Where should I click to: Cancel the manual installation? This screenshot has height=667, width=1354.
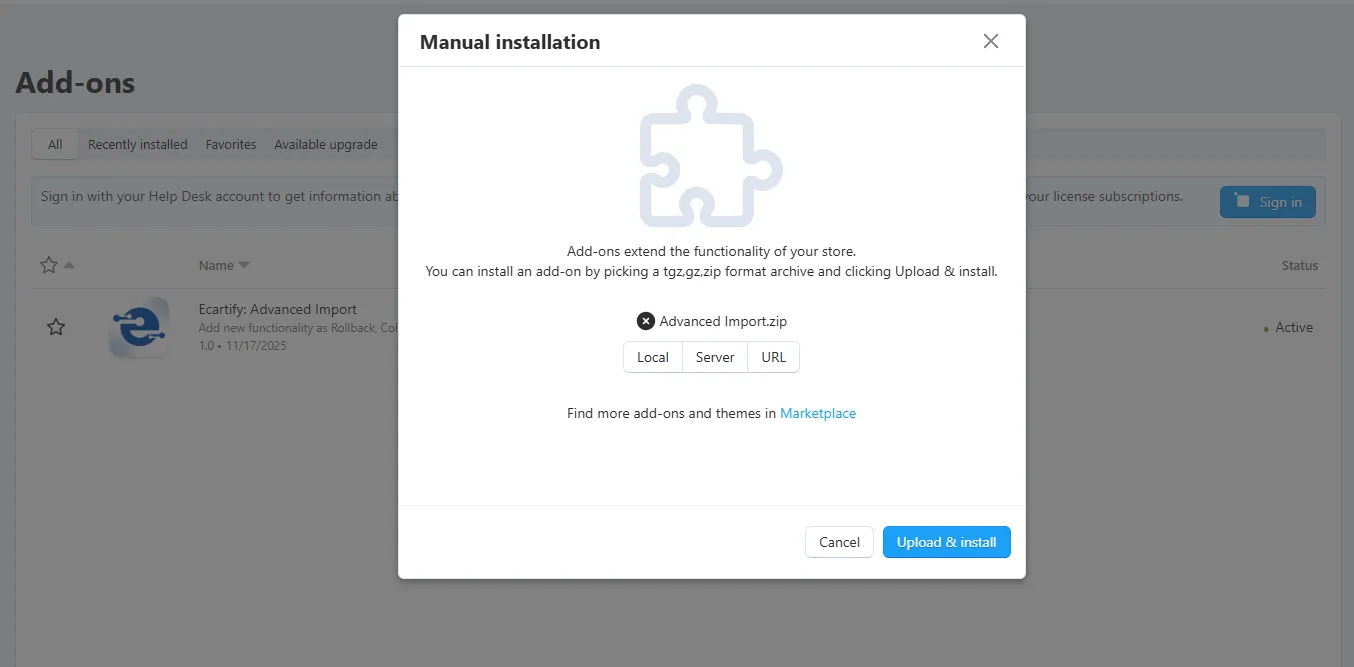(839, 542)
